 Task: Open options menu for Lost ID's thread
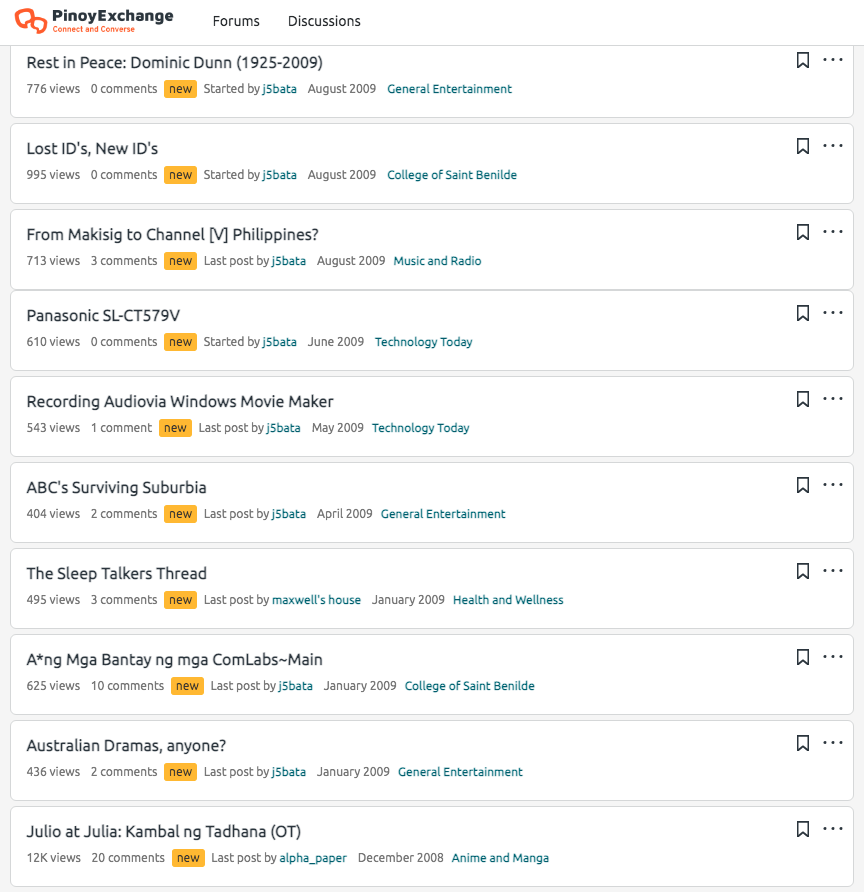coord(833,146)
